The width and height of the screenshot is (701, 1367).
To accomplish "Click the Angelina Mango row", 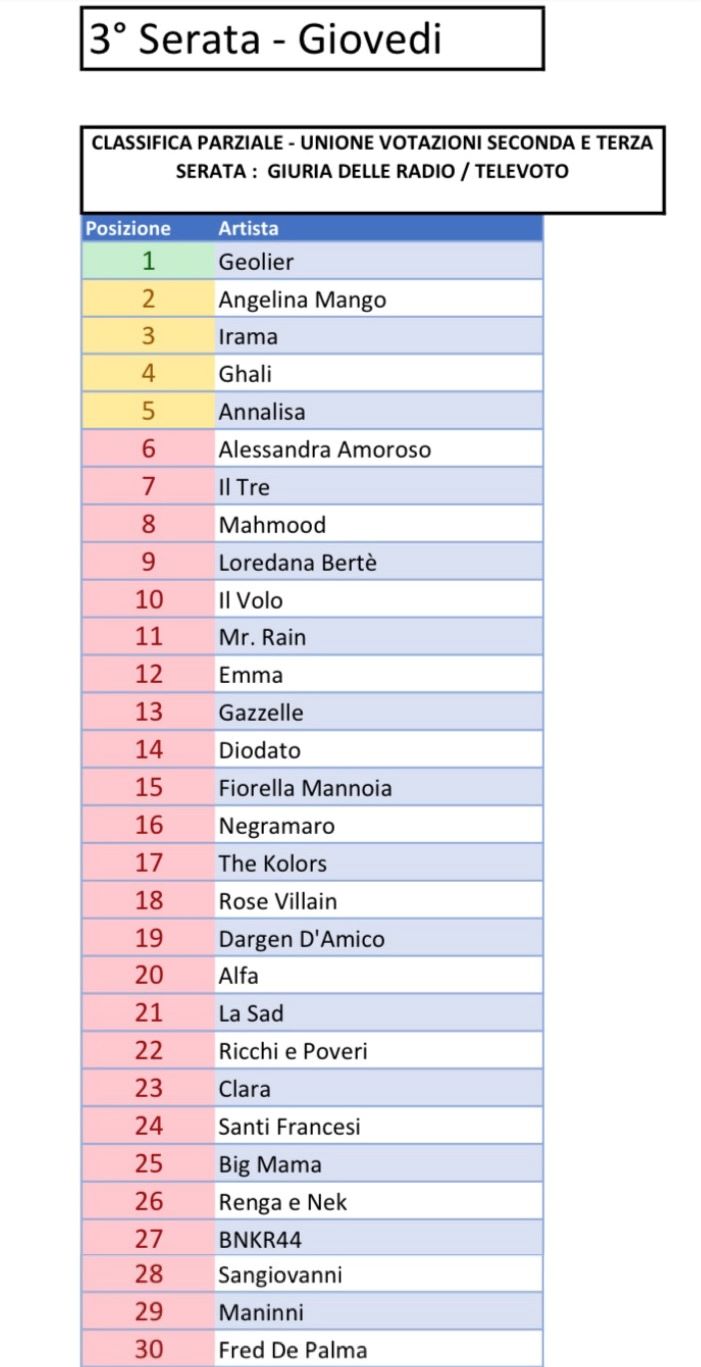I will pos(378,299).
